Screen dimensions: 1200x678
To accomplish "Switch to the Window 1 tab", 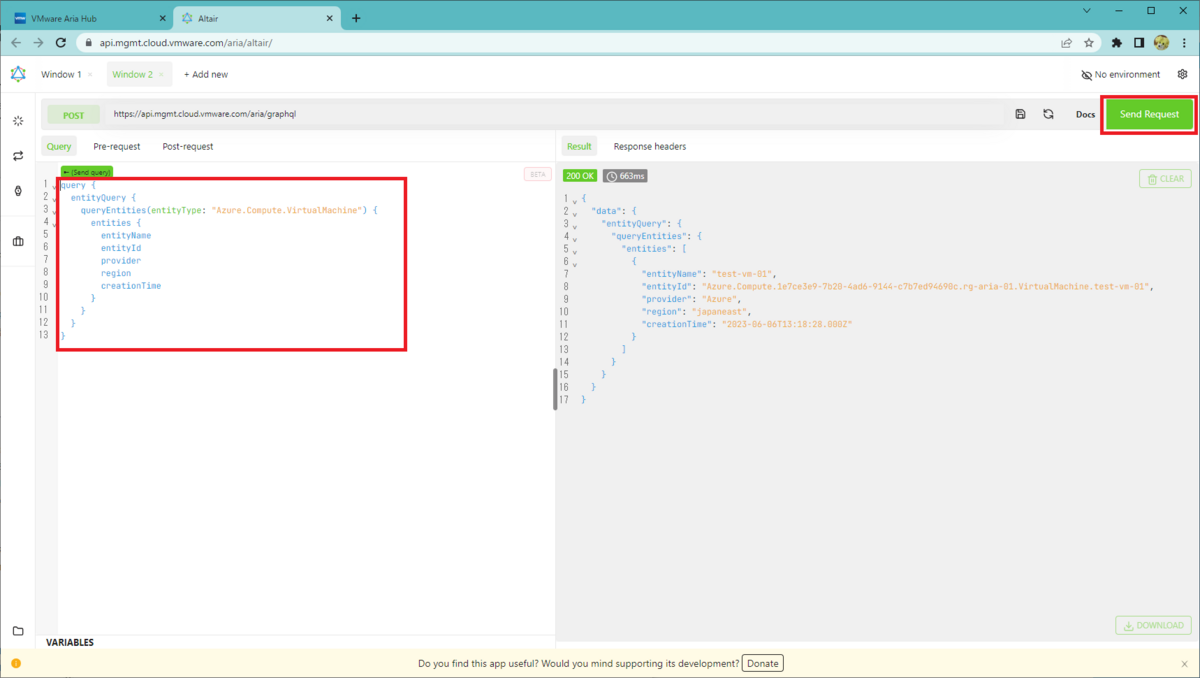I will click(61, 75).
